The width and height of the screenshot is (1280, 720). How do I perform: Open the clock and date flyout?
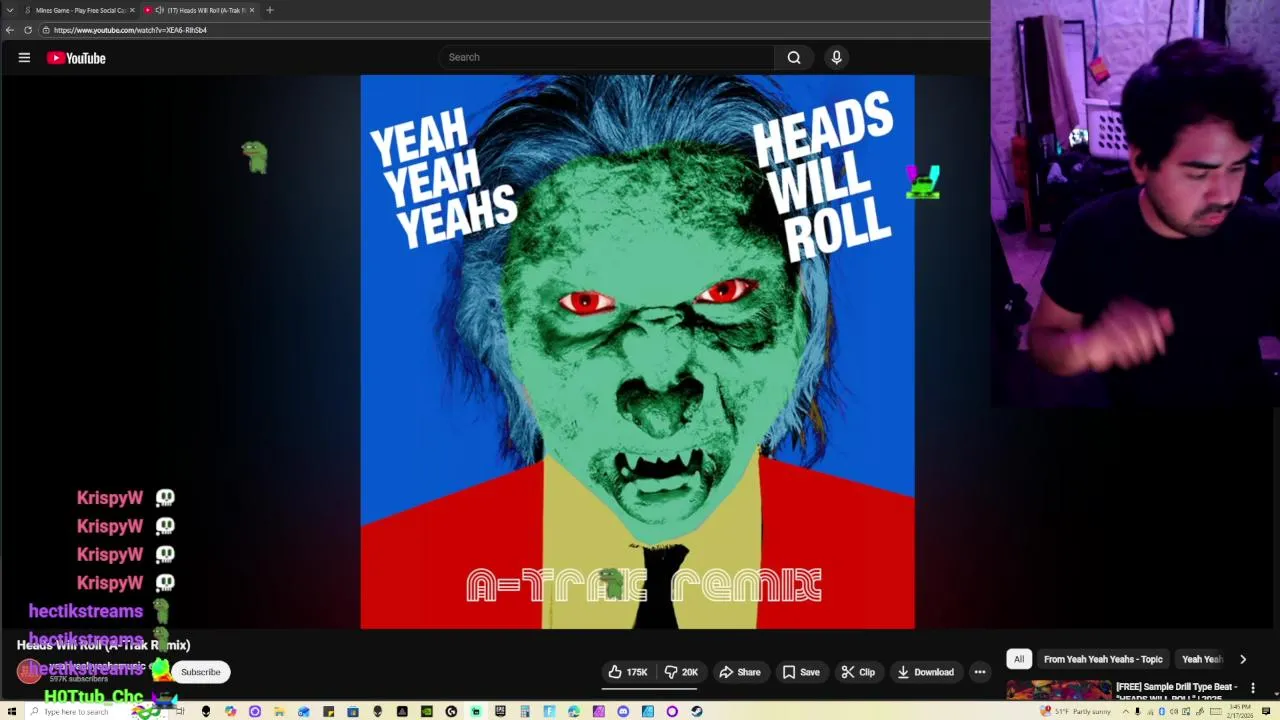click(1240, 711)
